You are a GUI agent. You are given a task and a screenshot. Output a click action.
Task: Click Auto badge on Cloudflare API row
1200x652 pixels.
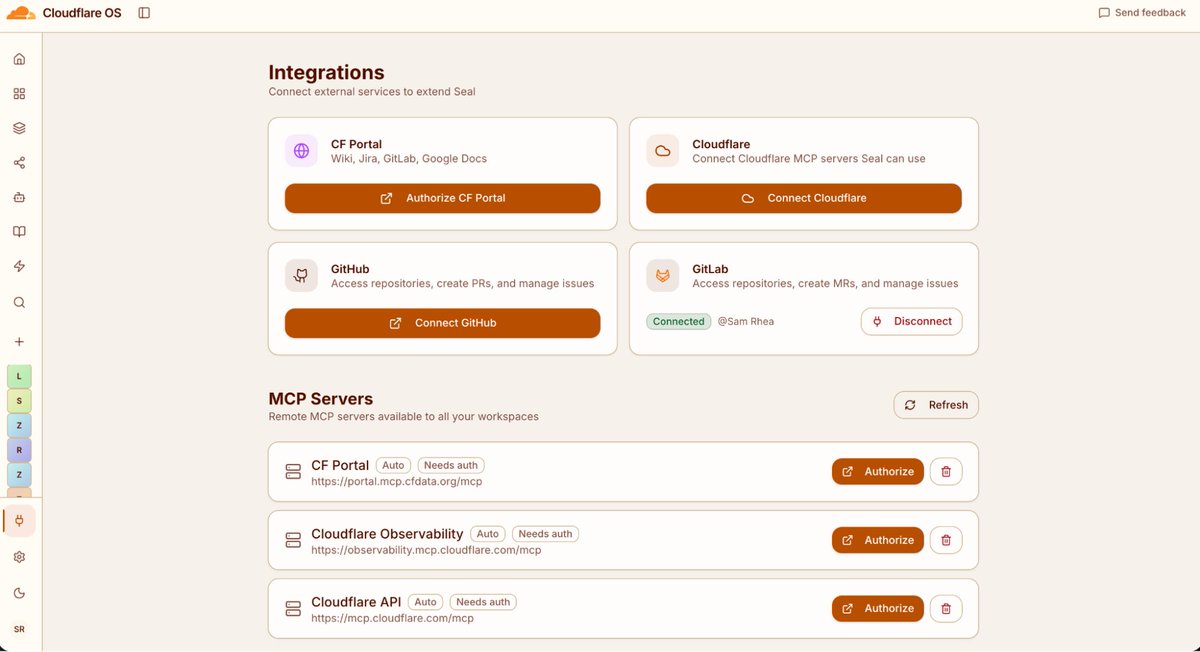[x=425, y=602]
